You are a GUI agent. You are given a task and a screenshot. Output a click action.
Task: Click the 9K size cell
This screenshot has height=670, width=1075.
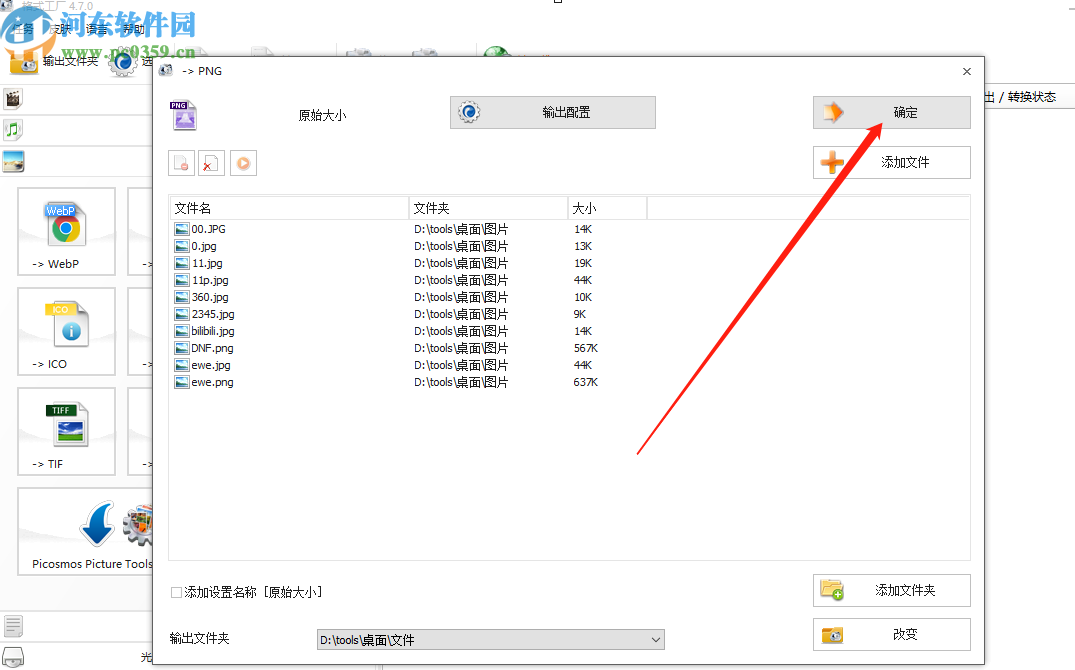[580, 314]
